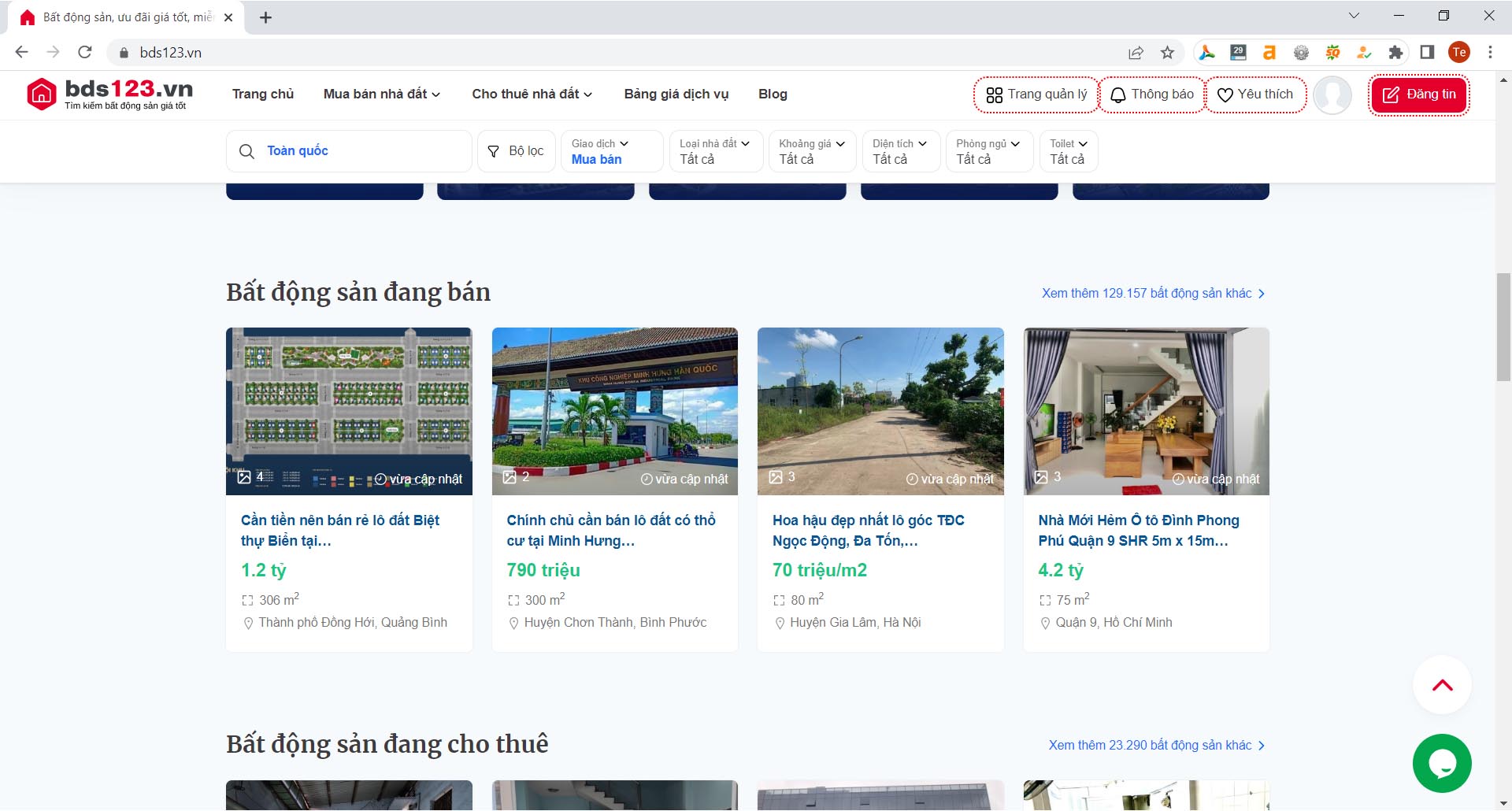Expand the Loại nhà đất dropdown
Image resolution: width=1512 pixels, height=811 pixels.
pyautogui.click(x=716, y=151)
